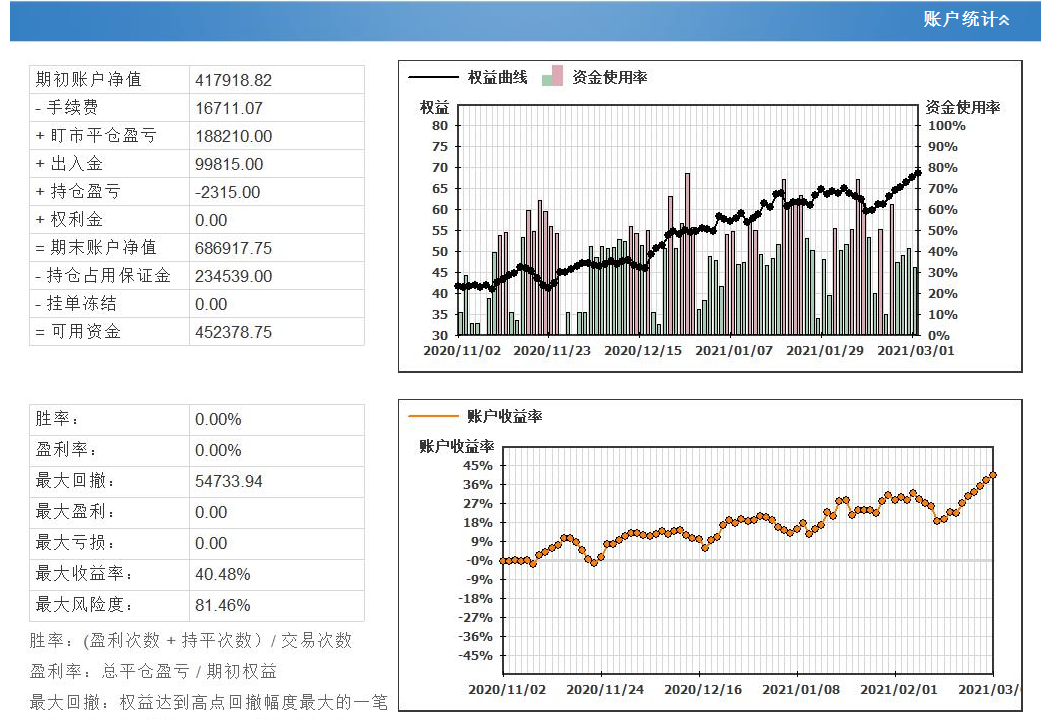
Task: Click the 资金使用率 legend label
Action: 610,77
